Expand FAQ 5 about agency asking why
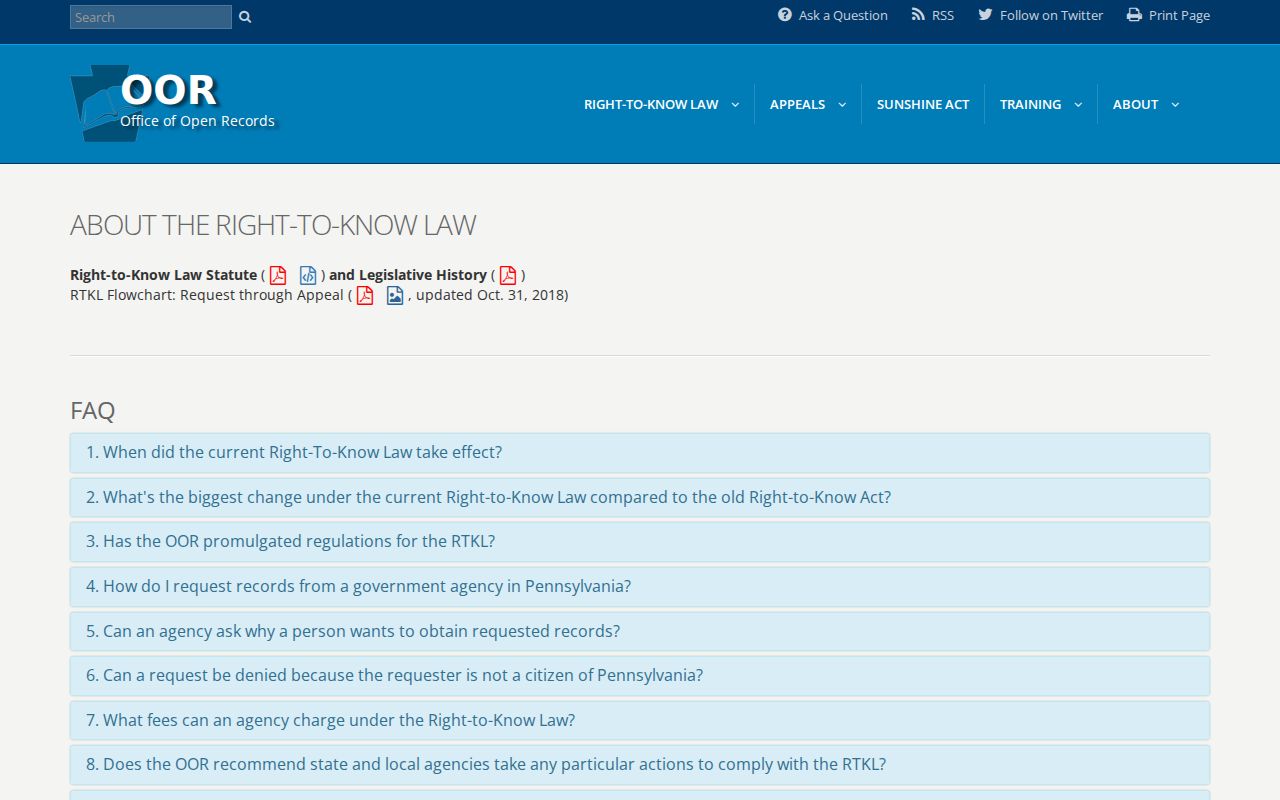 [x=640, y=631]
